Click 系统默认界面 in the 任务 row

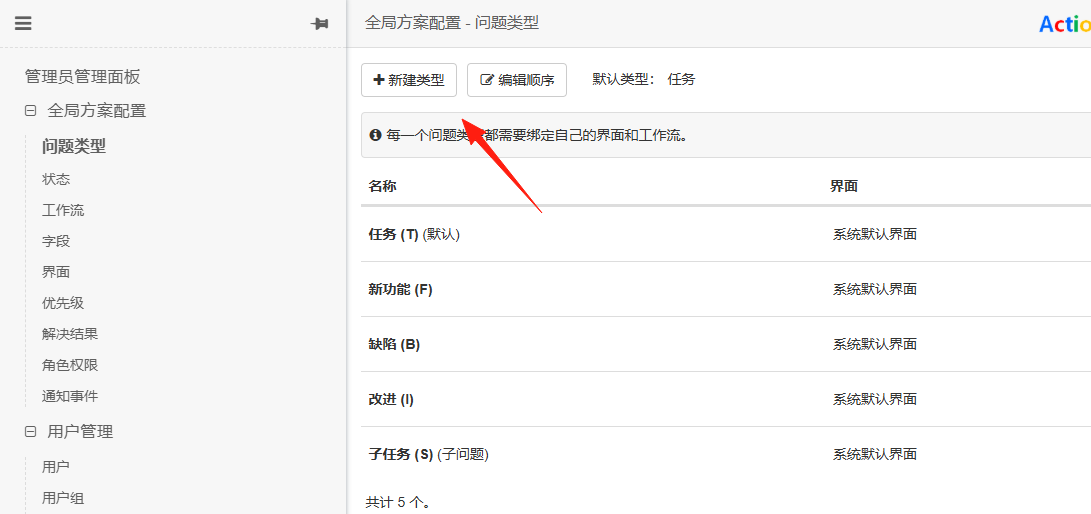pos(875,234)
